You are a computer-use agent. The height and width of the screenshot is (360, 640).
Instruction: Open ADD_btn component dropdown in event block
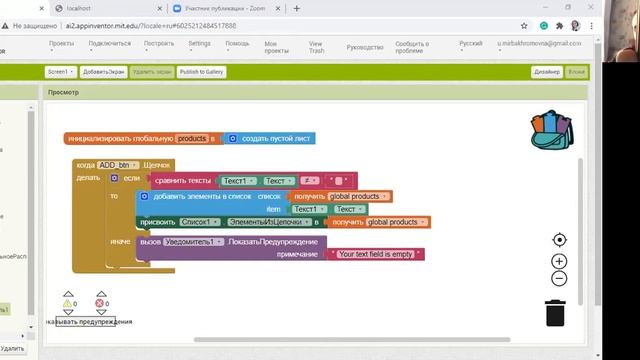pos(118,165)
